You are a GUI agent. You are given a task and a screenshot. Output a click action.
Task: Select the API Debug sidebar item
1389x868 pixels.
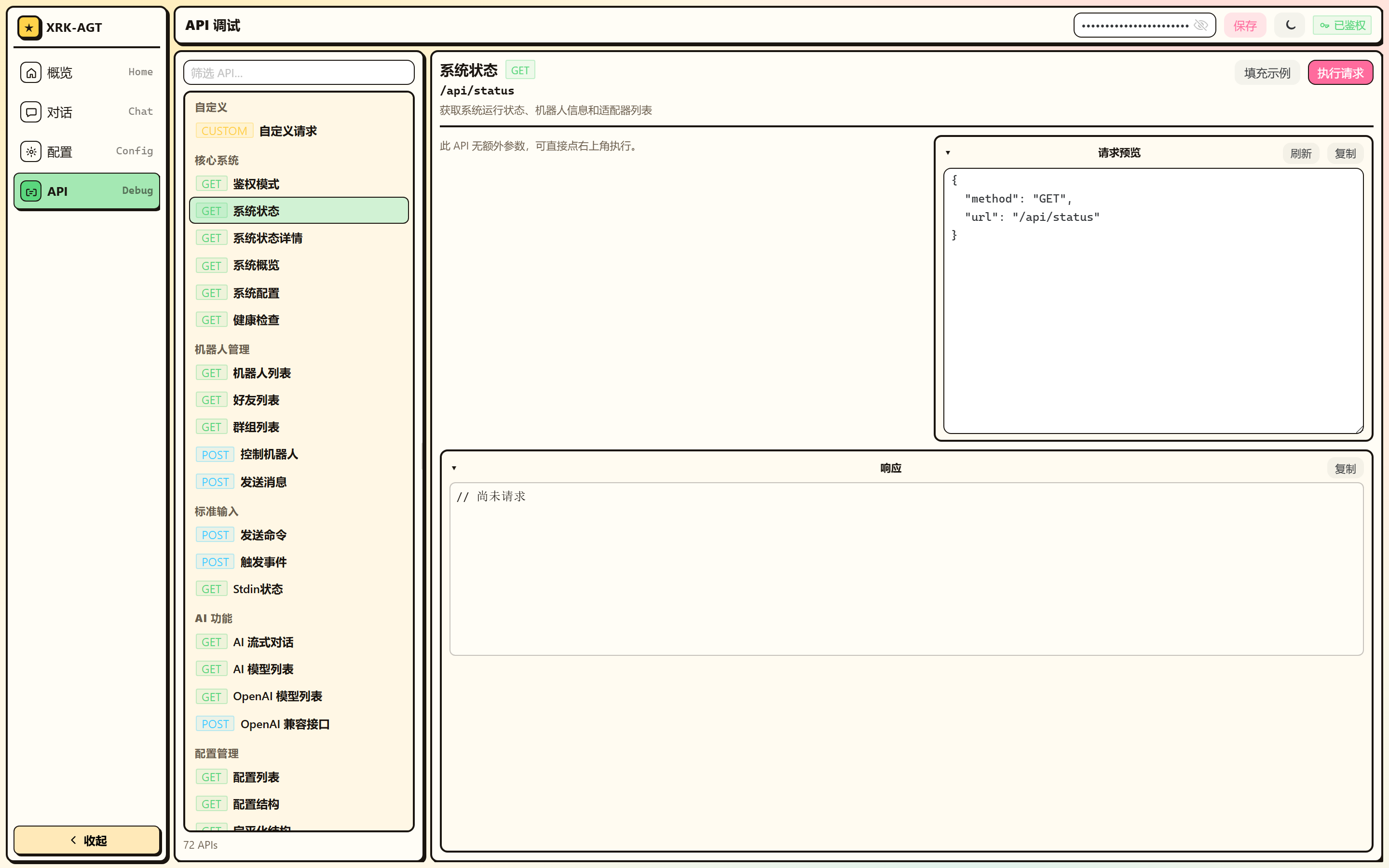(87, 191)
